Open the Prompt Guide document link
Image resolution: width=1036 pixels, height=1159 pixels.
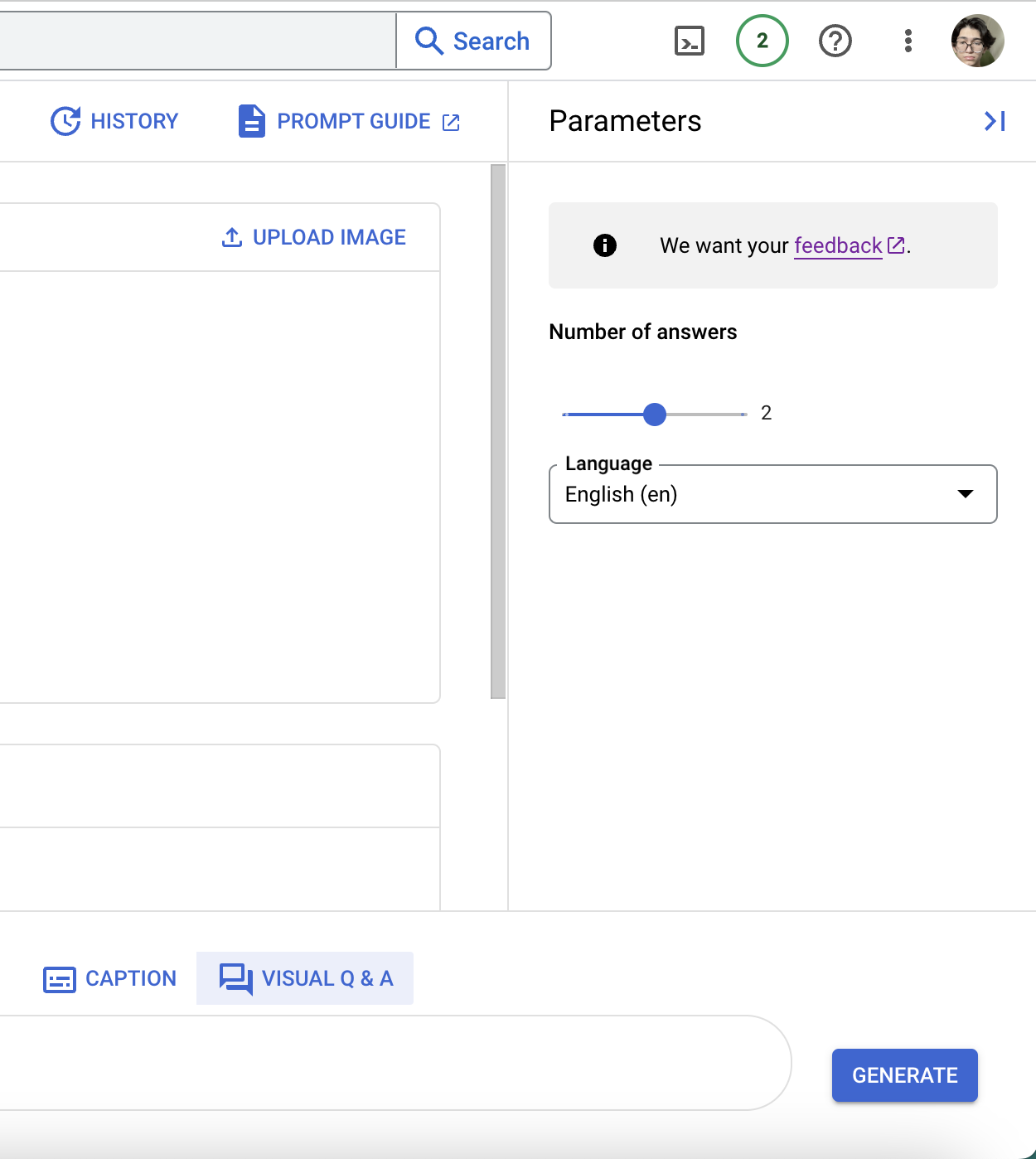pyautogui.click(x=348, y=121)
